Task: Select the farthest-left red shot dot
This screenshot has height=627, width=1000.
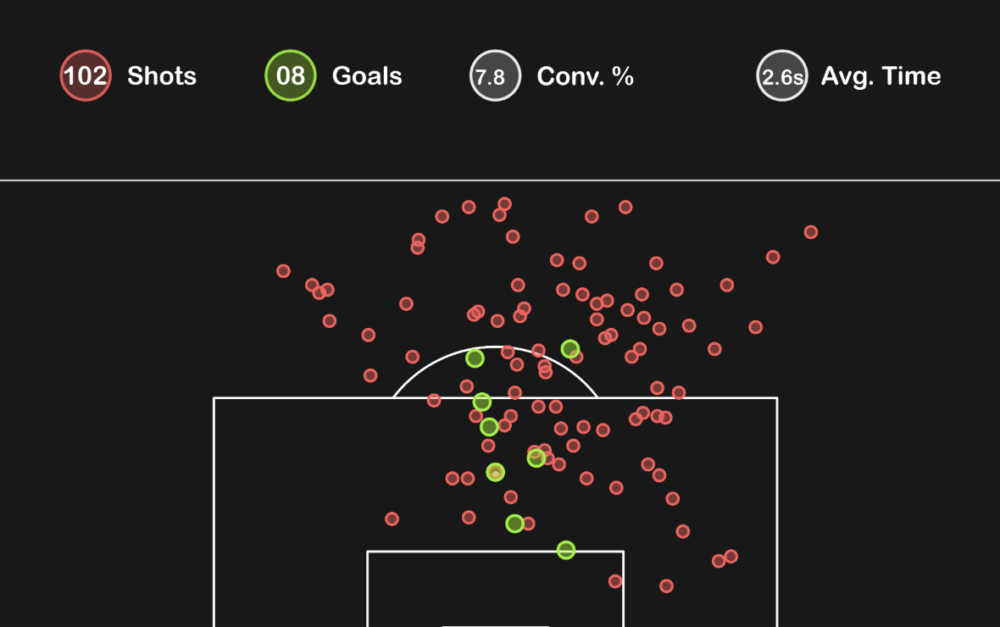Action: (283, 271)
